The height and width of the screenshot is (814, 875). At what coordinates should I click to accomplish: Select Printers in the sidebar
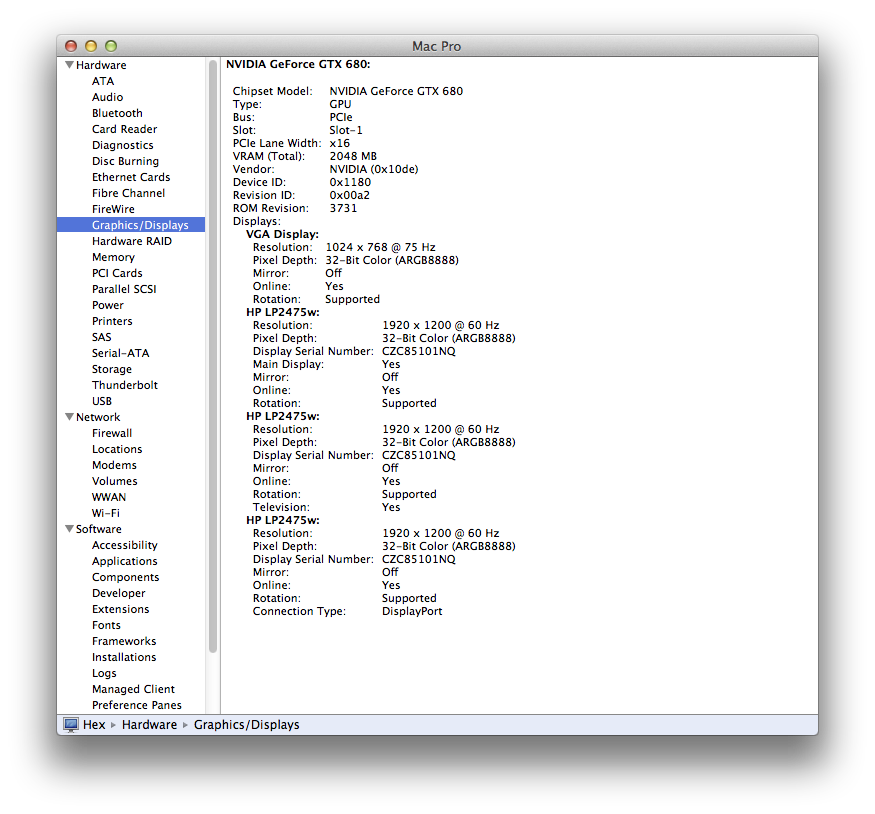pyautogui.click(x=112, y=321)
